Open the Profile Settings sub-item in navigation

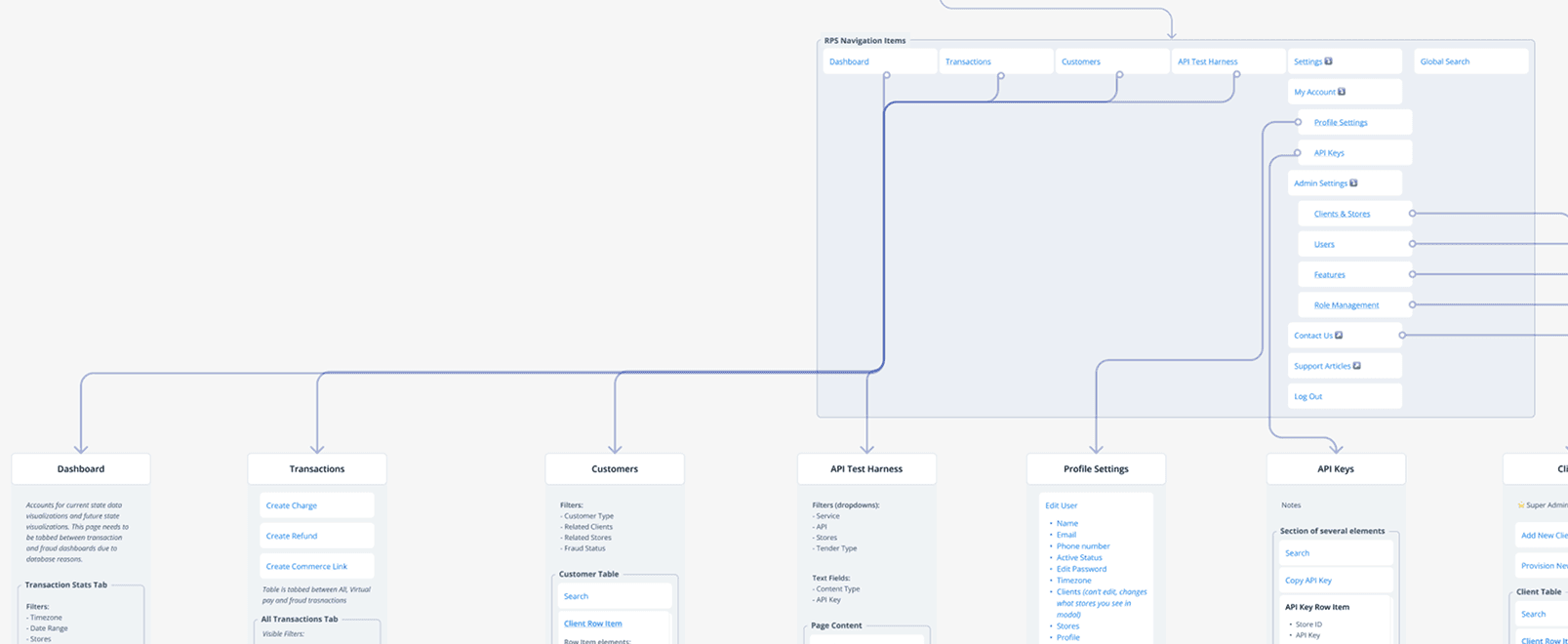[x=1355, y=122]
